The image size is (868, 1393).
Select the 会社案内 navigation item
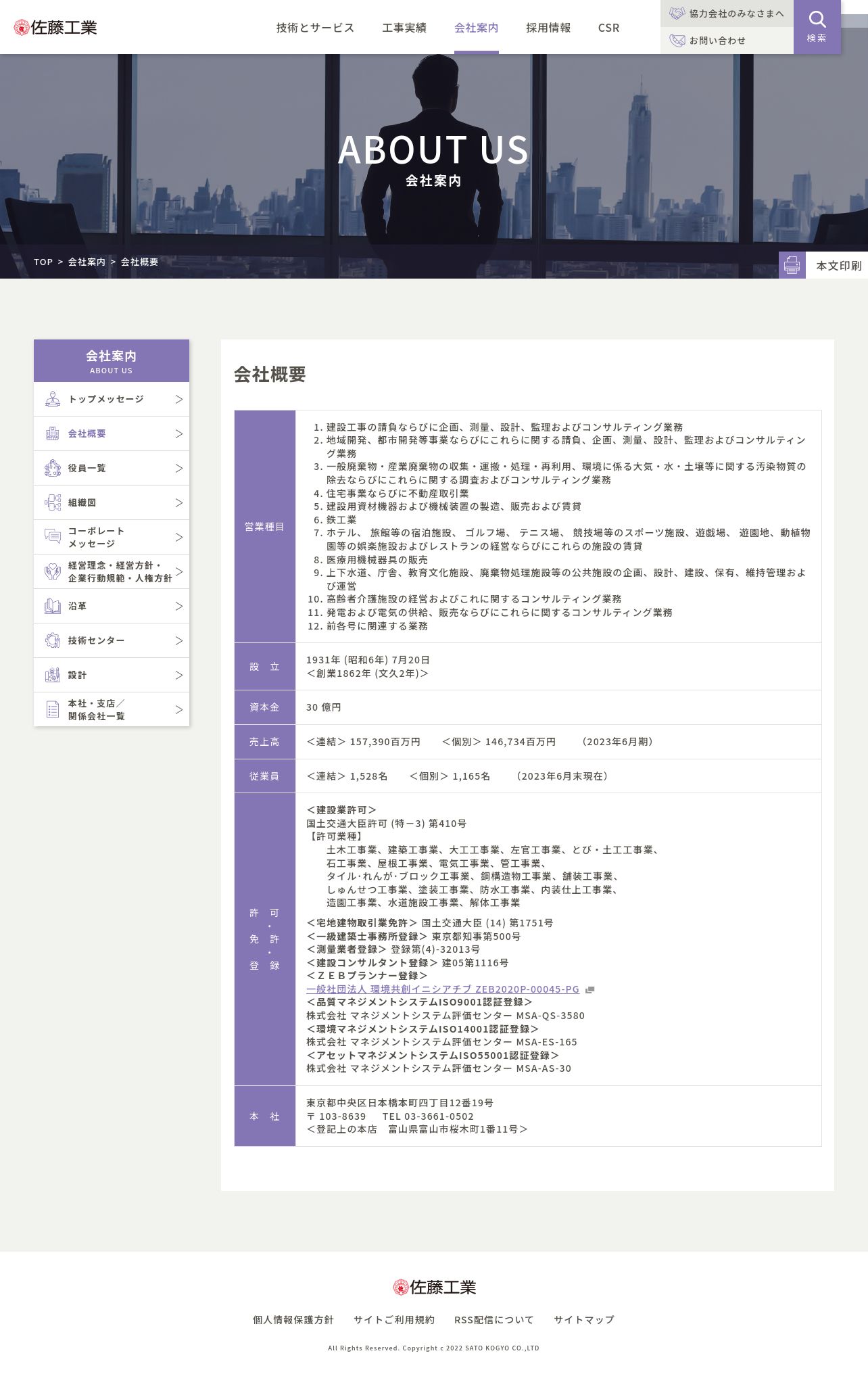(x=477, y=28)
